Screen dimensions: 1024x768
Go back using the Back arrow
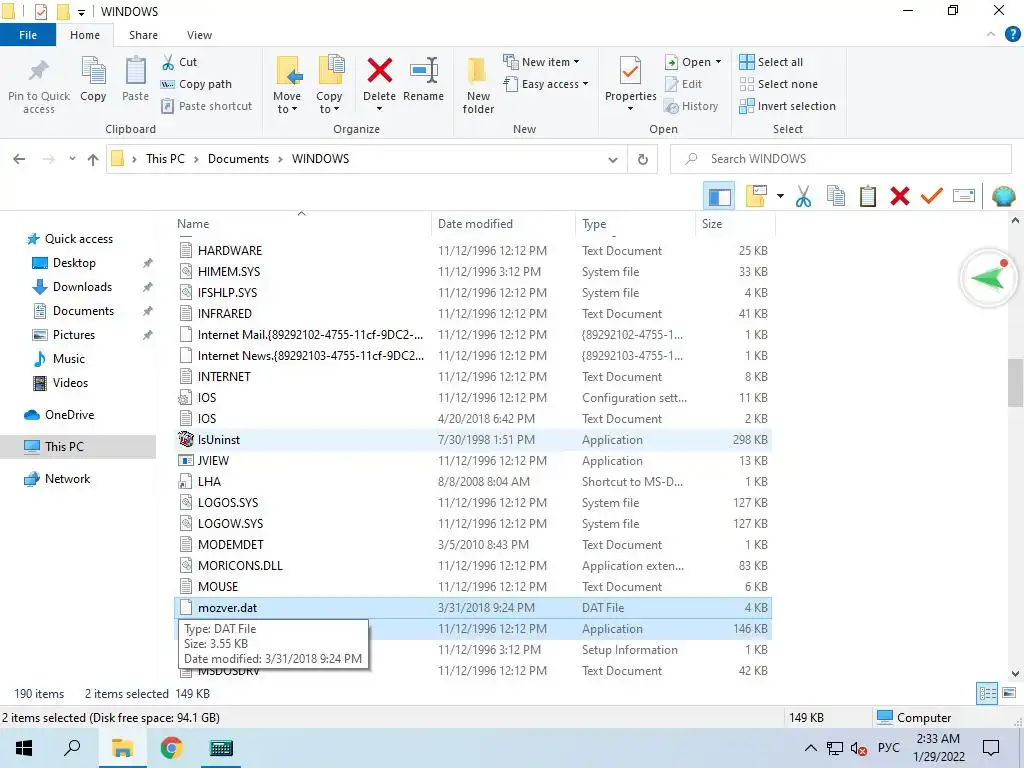pyautogui.click(x=20, y=159)
